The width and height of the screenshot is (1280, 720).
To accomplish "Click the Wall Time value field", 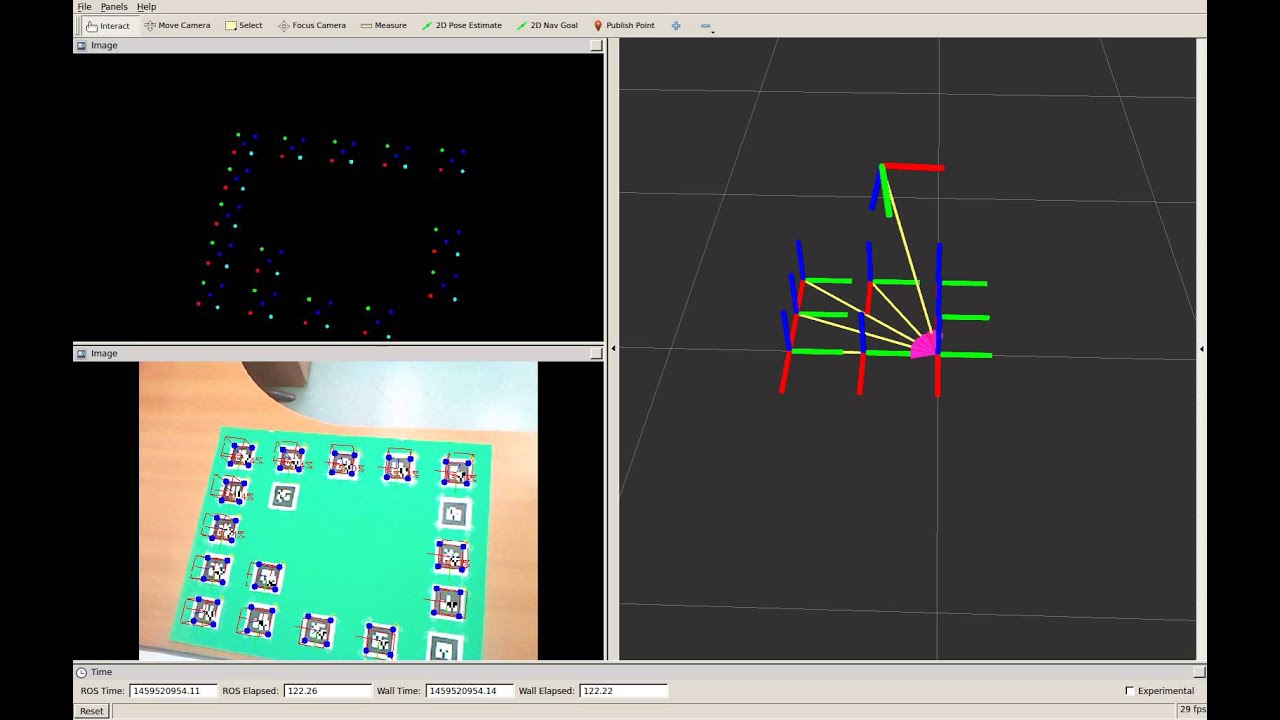I will pos(470,691).
